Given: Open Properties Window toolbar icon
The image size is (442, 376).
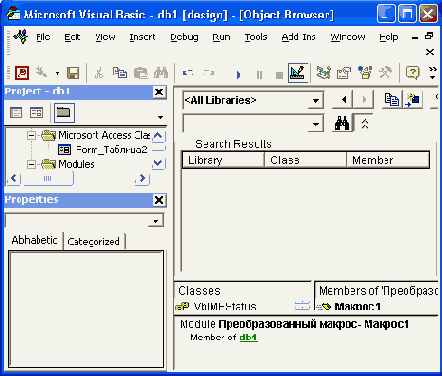Looking at the screenshot, I should pyautogui.click(x=344, y=73).
